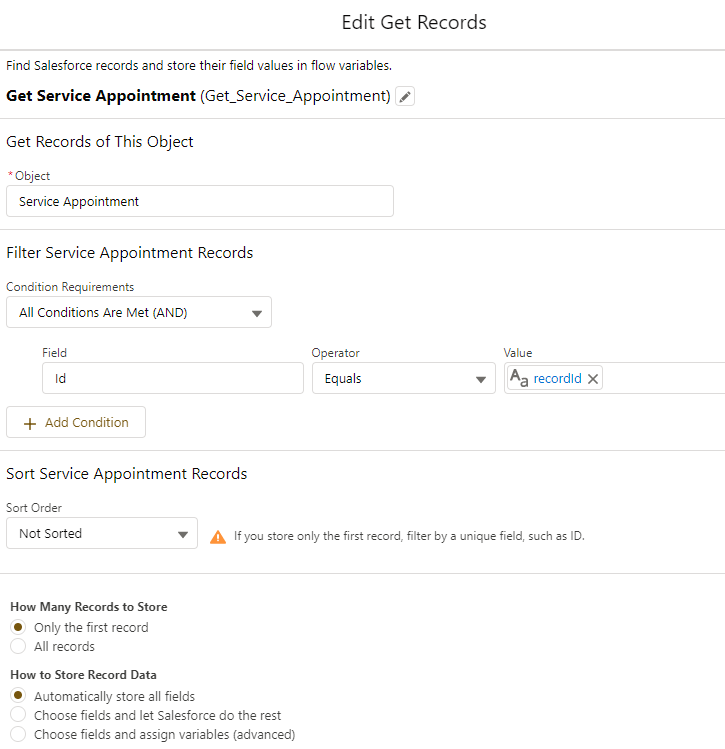Click the recordId variable name in Value
Image resolution: width=725 pixels, height=749 pixels.
557,378
